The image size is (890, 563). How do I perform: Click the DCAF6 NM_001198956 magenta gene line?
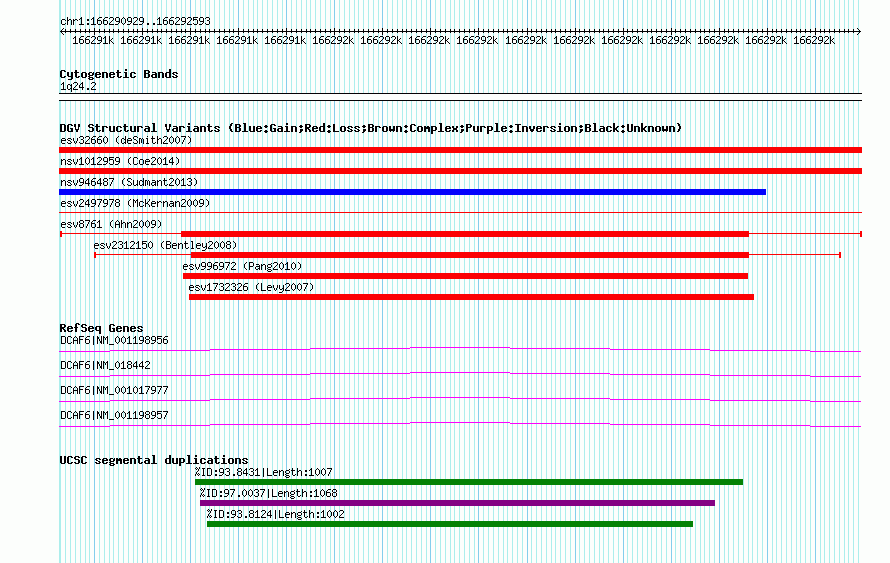point(460,349)
